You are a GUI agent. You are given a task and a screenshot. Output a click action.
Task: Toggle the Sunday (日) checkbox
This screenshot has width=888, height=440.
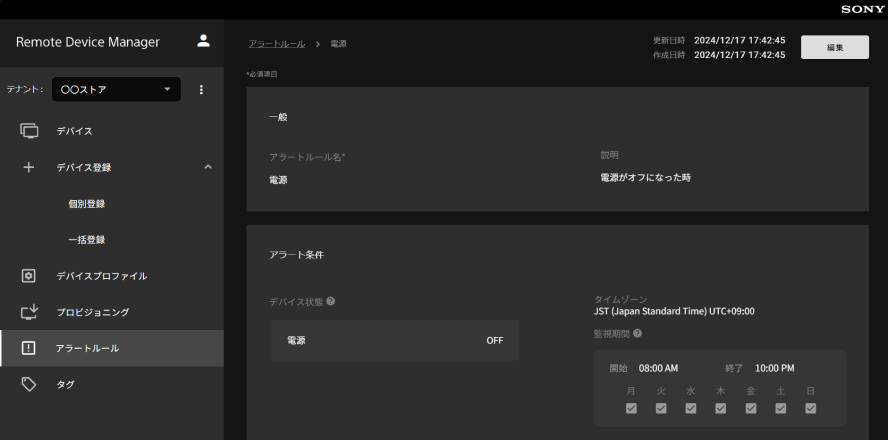[810, 408]
